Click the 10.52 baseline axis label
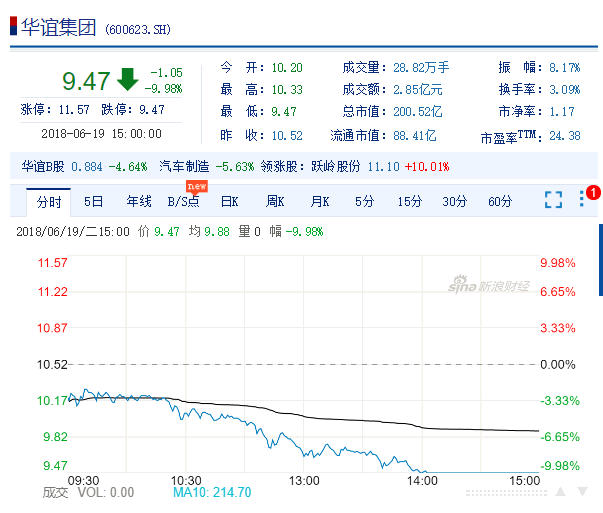603x513 pixels. coord(52,365)
